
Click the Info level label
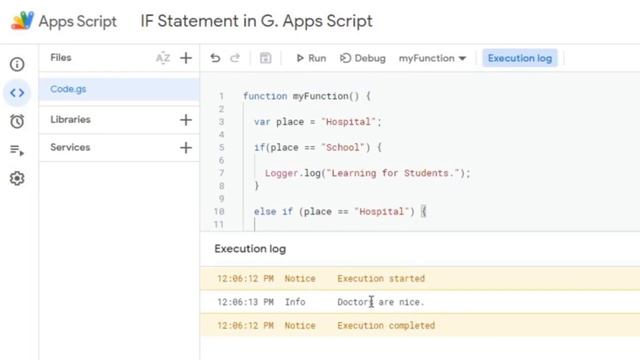point(295,302)
